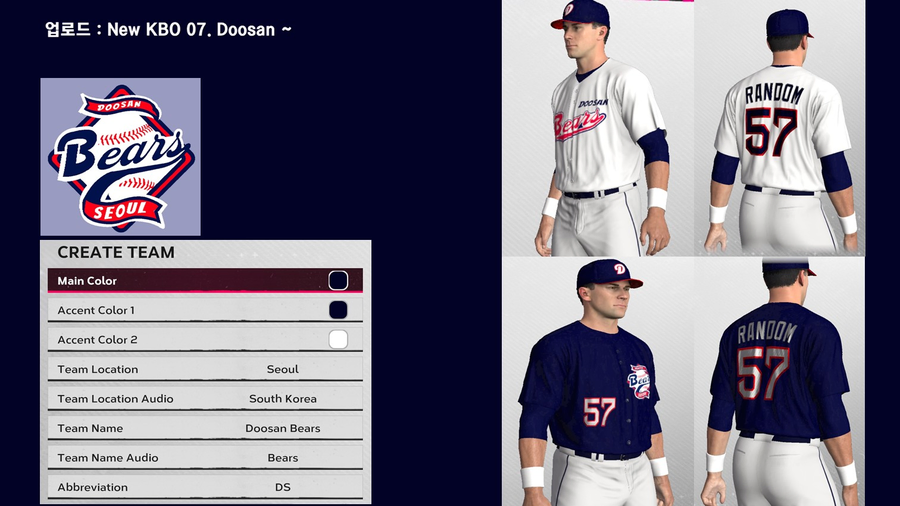This screenshot has height=506, width=900.
Task: Click the D logo on navy cap
Action: [x=619, y=268]
